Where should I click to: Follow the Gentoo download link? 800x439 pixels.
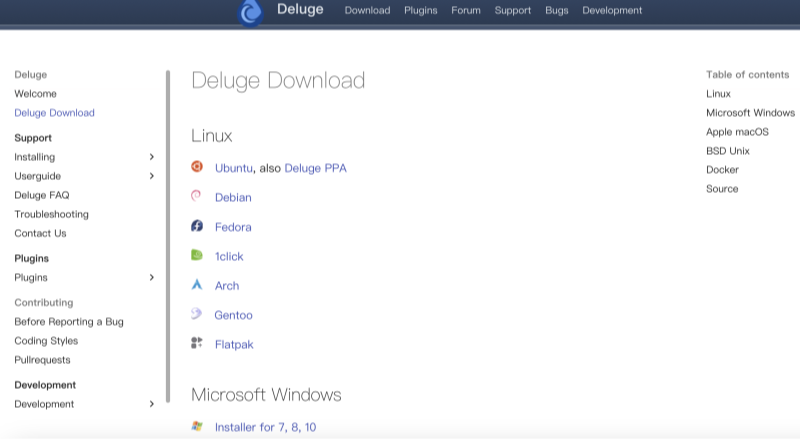pyautogui.click(x=233, y=315)
